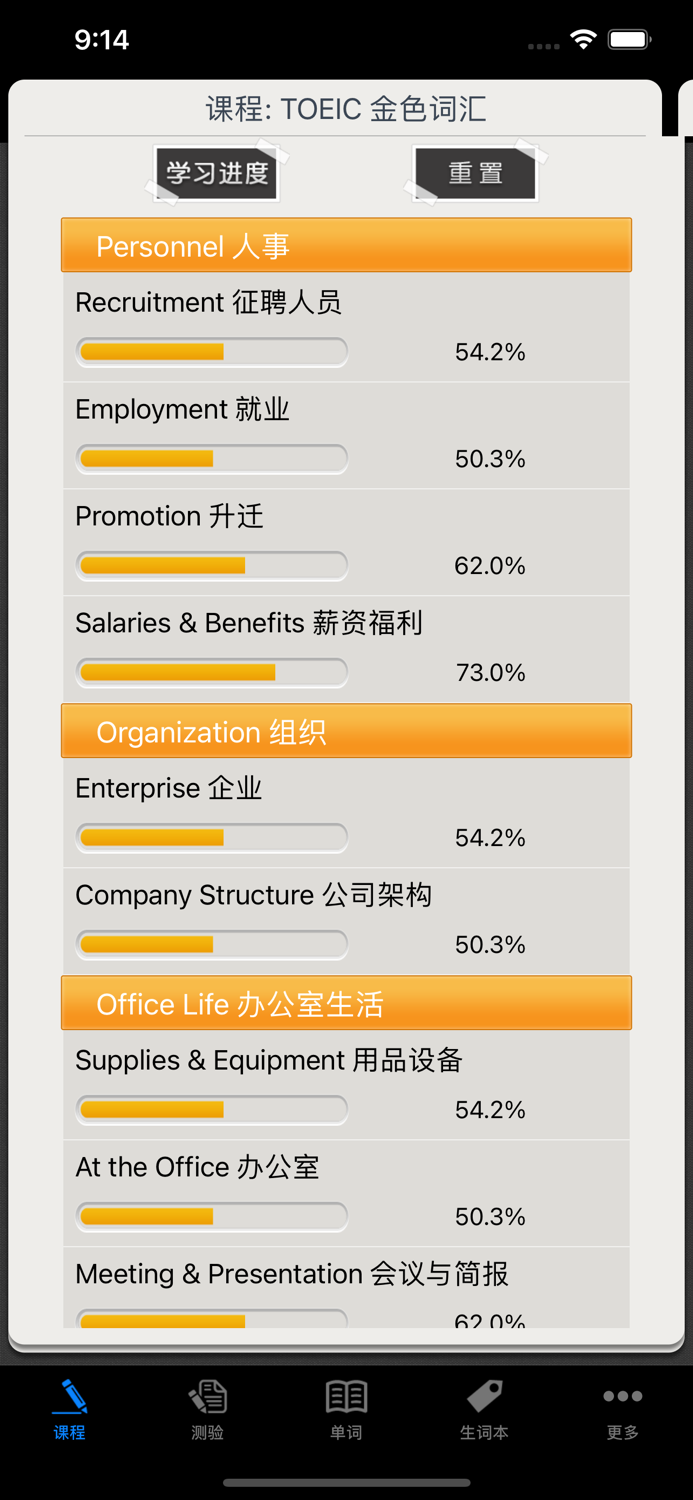Tap the progress bar of Enterprise 企业
The width and height of the screenshot is (693, 1500).
click(211, 837)
